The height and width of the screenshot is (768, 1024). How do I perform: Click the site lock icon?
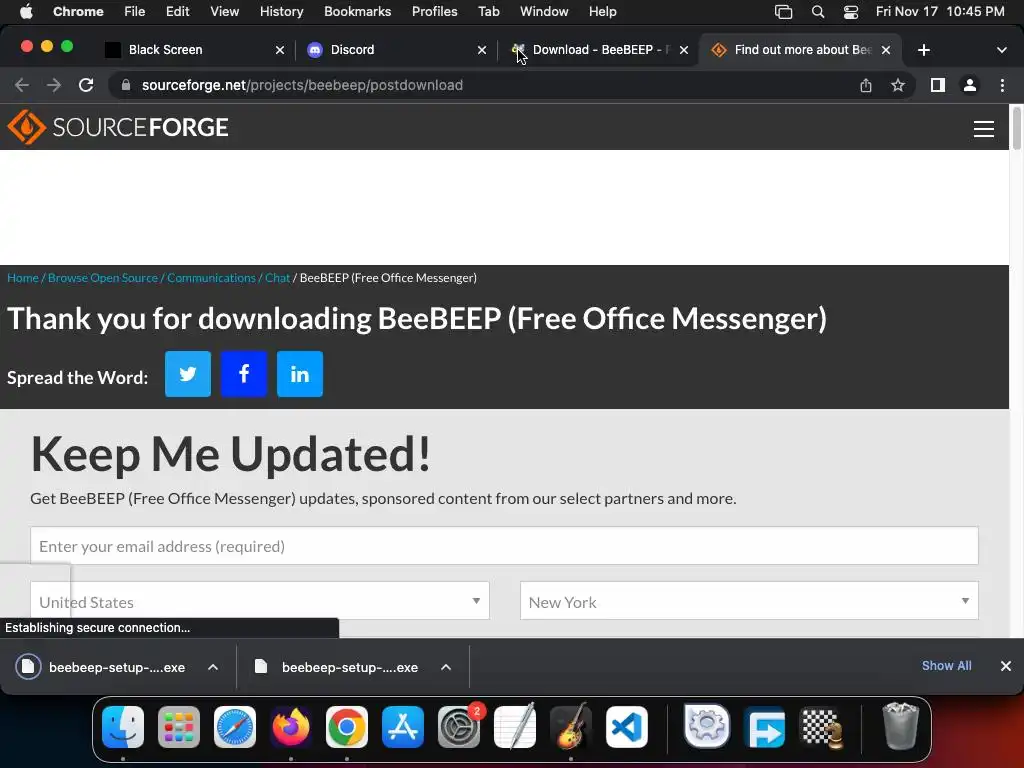pos(126,85)
